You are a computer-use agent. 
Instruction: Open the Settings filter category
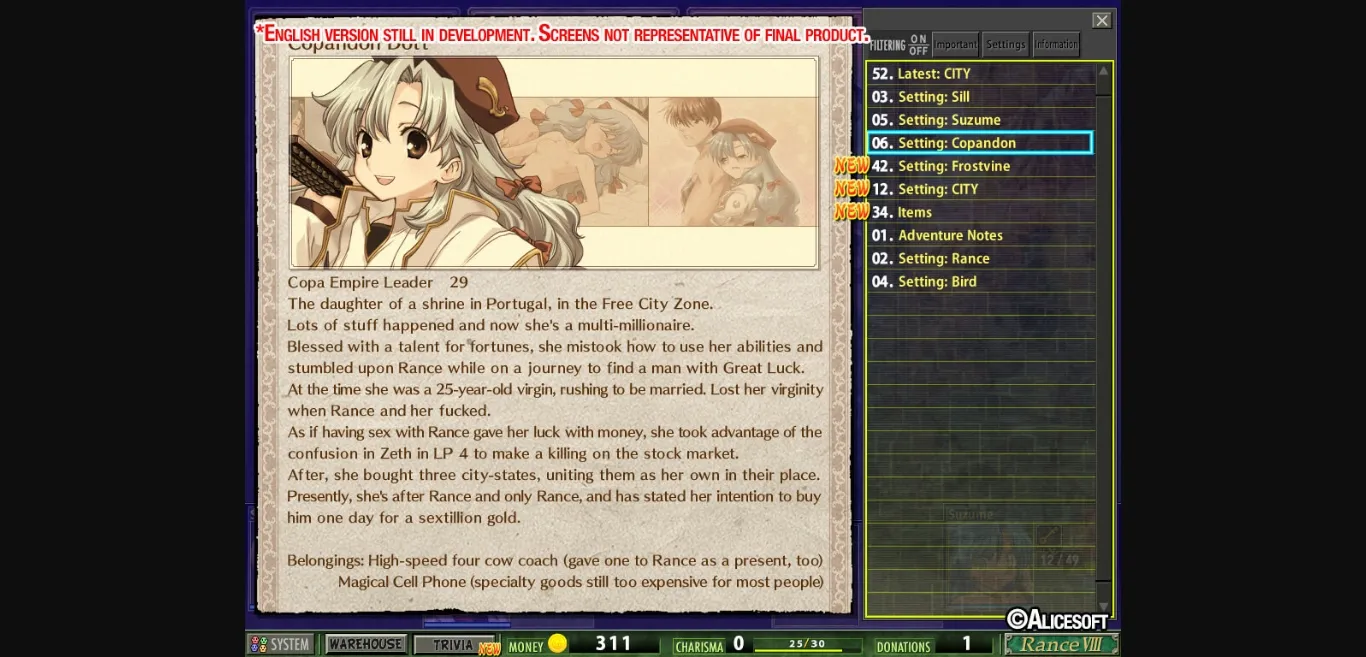[x=1005, y=44]
